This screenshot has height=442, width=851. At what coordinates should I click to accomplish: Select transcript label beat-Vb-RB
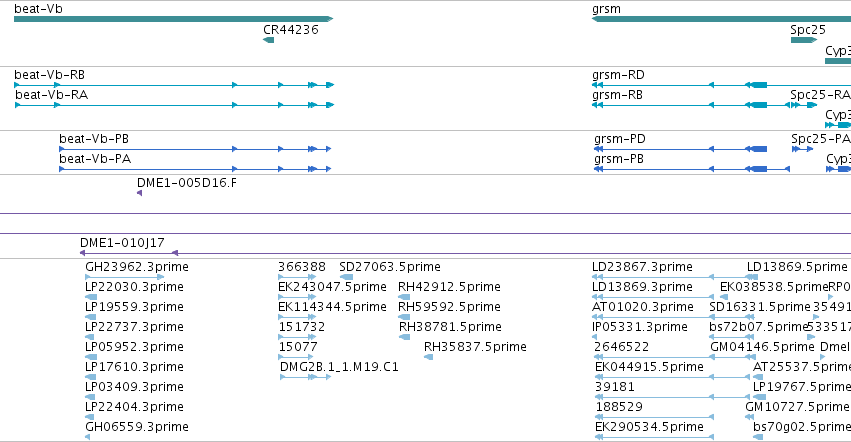(x=49, y=74)
